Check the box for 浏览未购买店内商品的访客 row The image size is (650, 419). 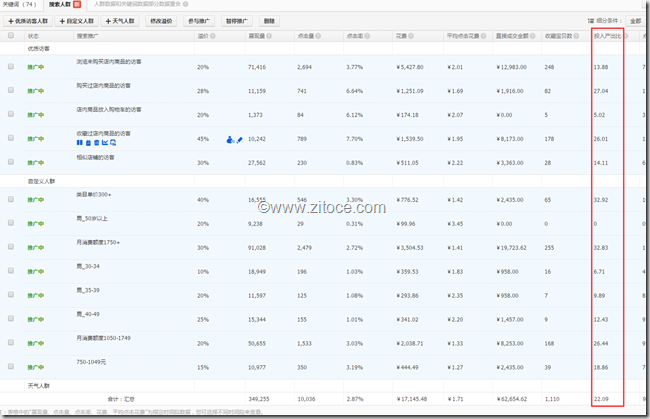[x=11, y=66]
